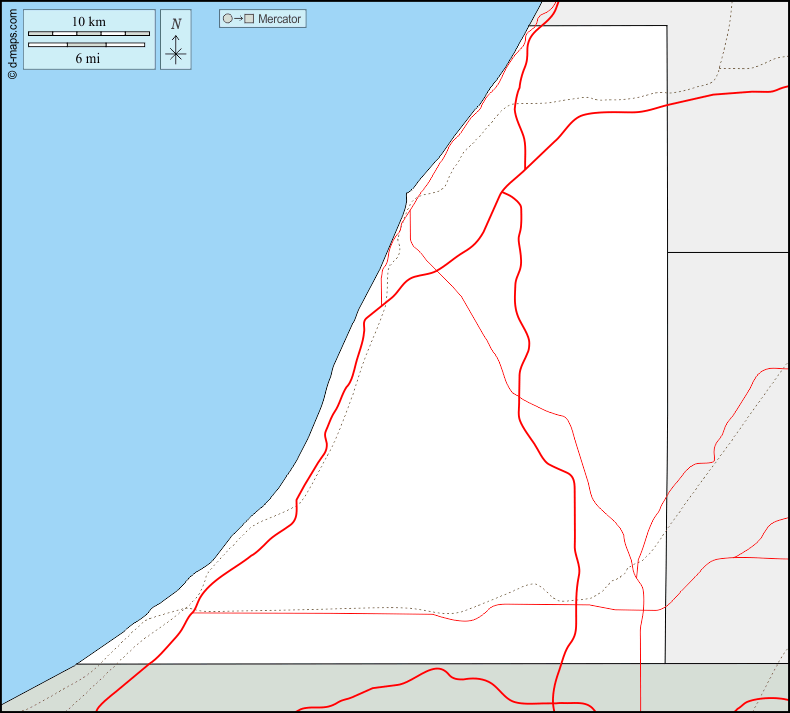
Task: Click the 10 km scale label
Action: [x=89, y=22]
